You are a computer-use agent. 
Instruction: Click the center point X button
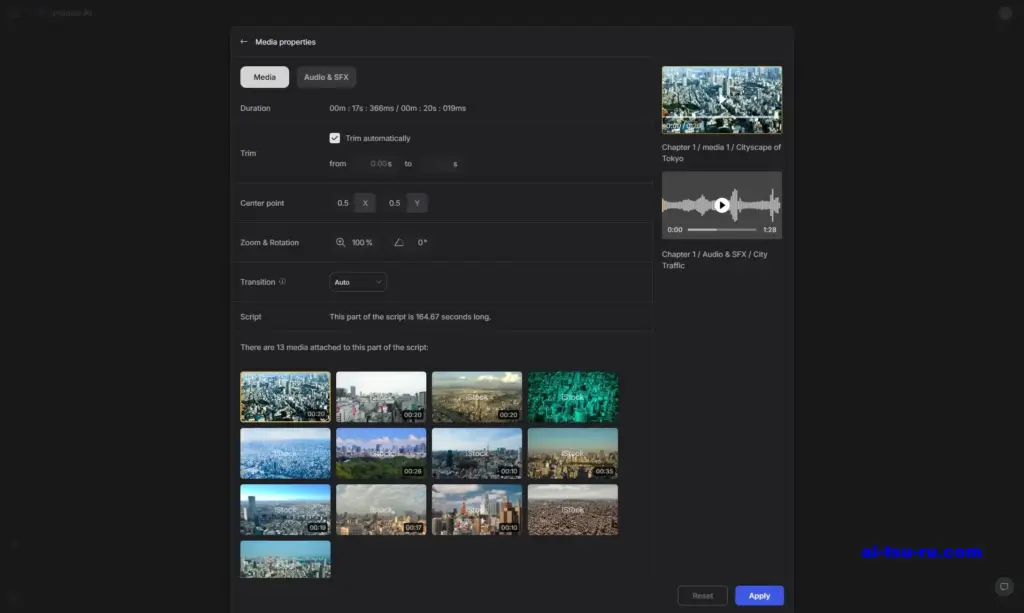click(x=365, y=203)
